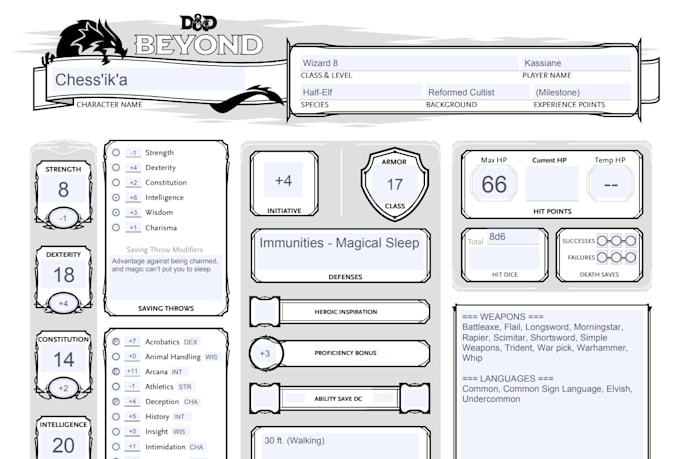
Task: Click the Deception +4 modifier value
Action: tap(132, 401)
